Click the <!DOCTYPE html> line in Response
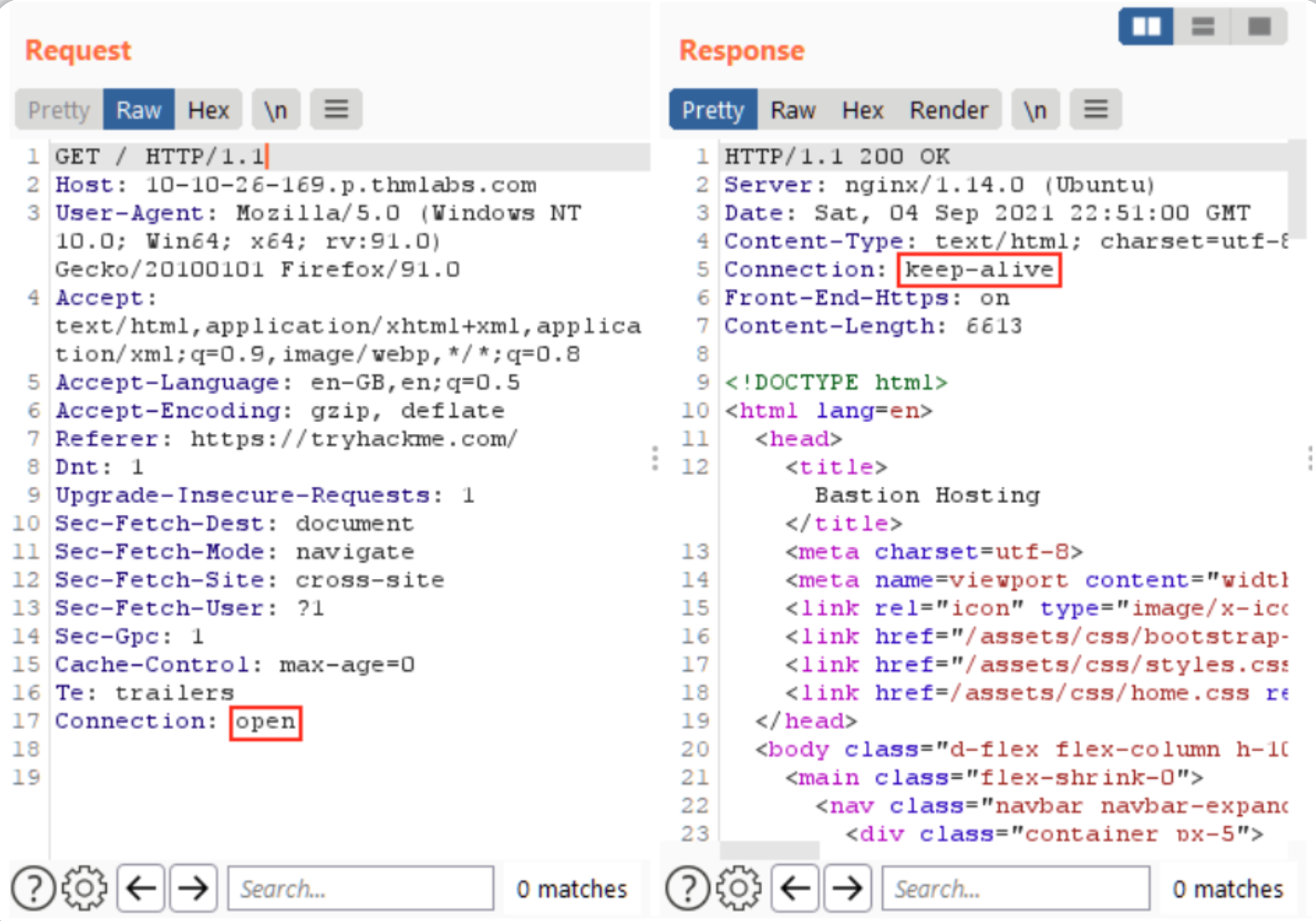The image size is (1316, 921). coord(836,383)
